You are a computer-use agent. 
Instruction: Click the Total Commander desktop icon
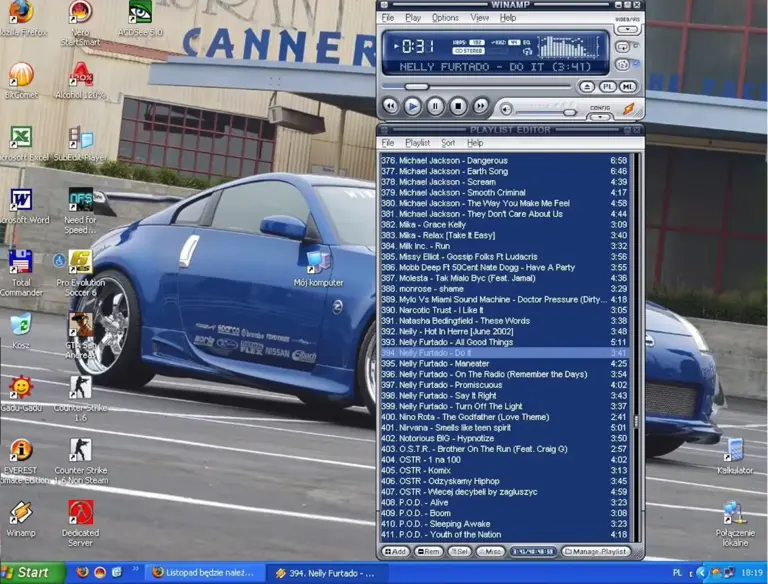tap(21, 273)
